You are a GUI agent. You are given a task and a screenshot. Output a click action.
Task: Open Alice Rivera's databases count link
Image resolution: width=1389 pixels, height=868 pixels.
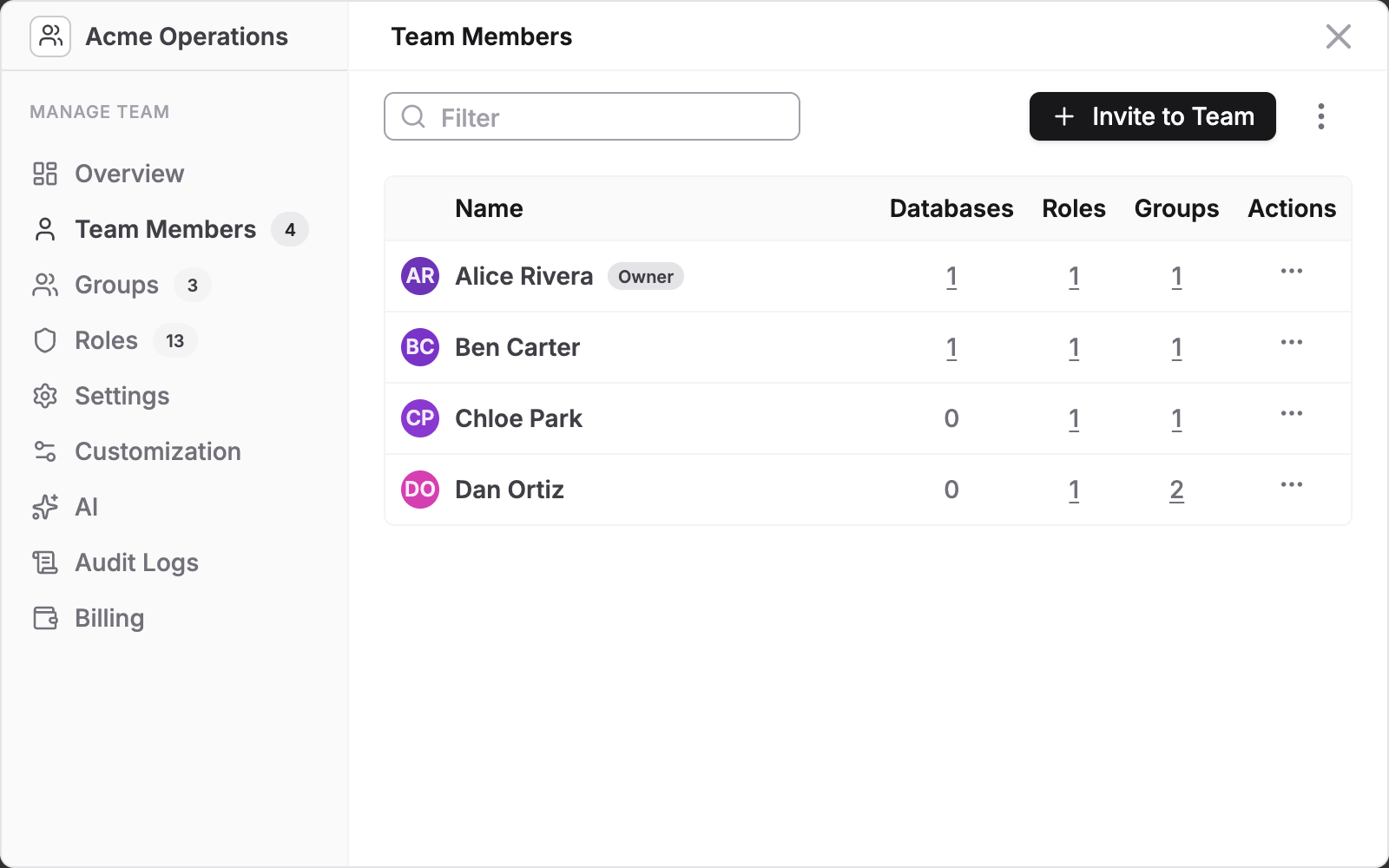[951, 276]
